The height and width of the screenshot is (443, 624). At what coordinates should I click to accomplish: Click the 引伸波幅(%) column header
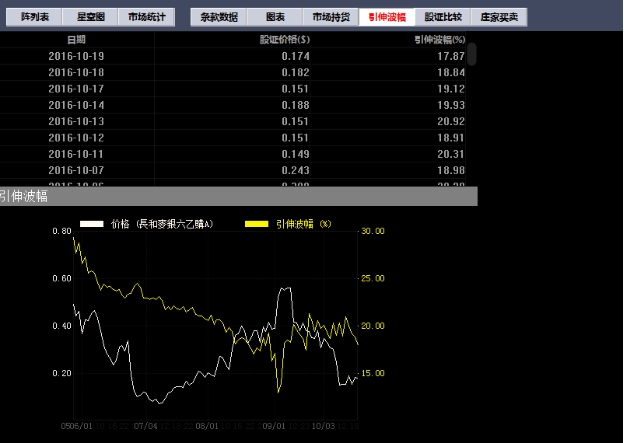click(440, 39)
